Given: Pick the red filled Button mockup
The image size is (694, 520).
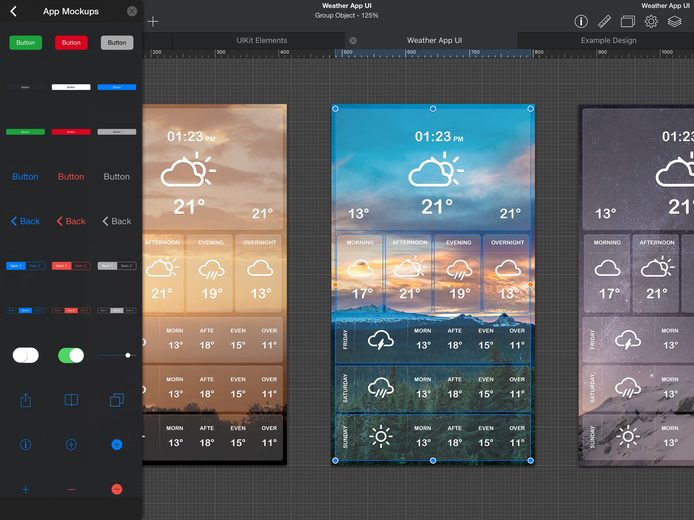Looking at the screenshot, I should point(71,42).
